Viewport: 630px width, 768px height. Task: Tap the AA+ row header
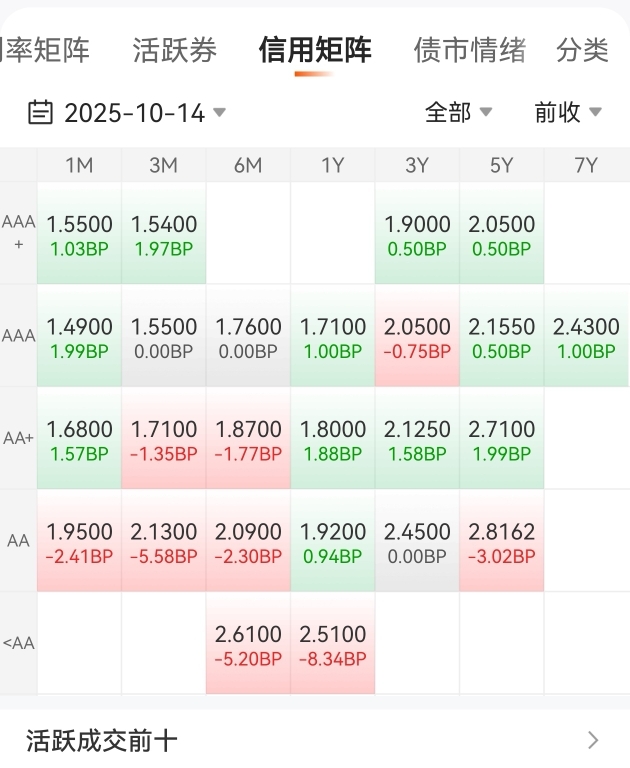tap(18, 438)
